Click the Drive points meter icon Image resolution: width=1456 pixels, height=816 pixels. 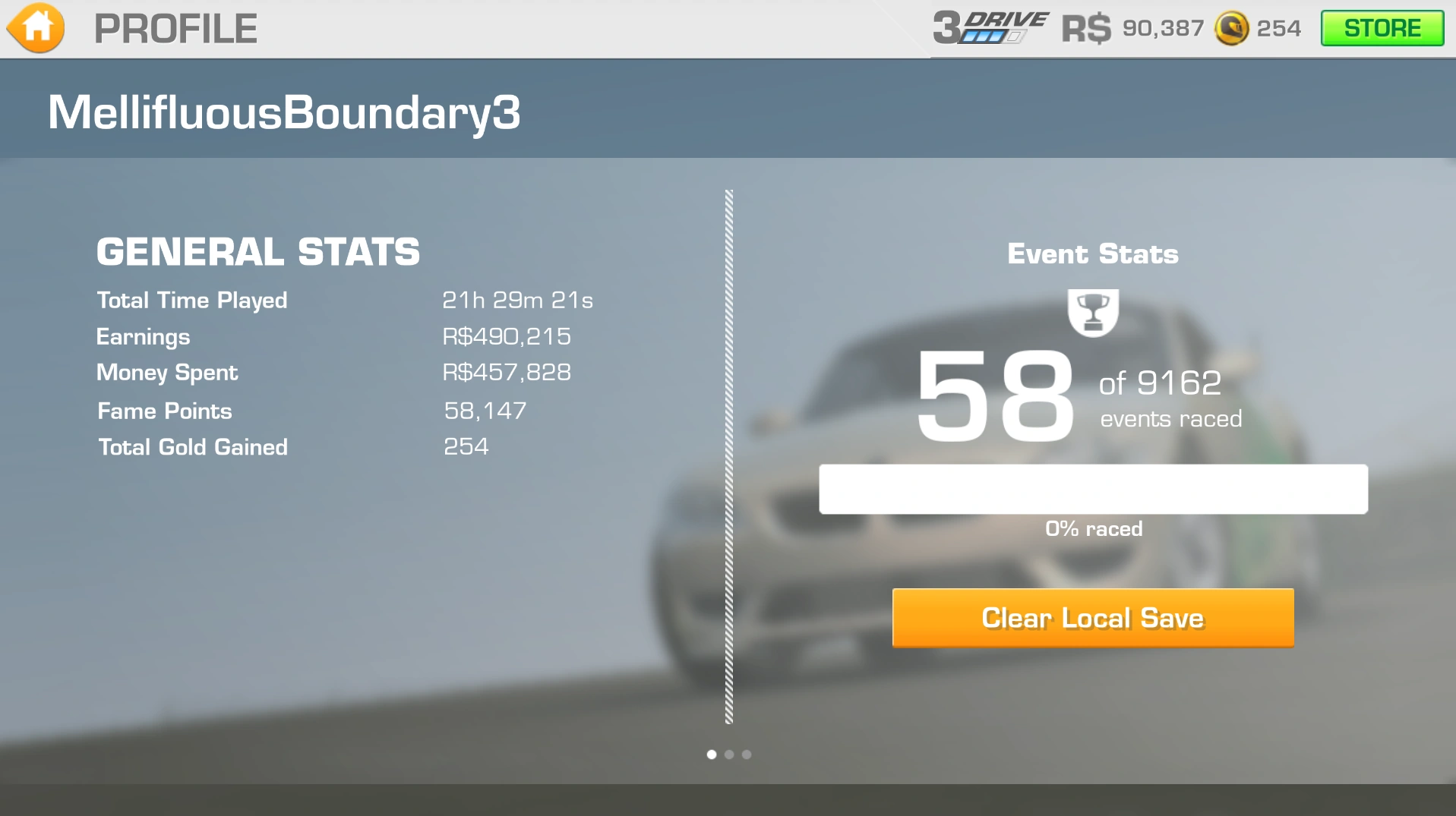coord(990,28)
